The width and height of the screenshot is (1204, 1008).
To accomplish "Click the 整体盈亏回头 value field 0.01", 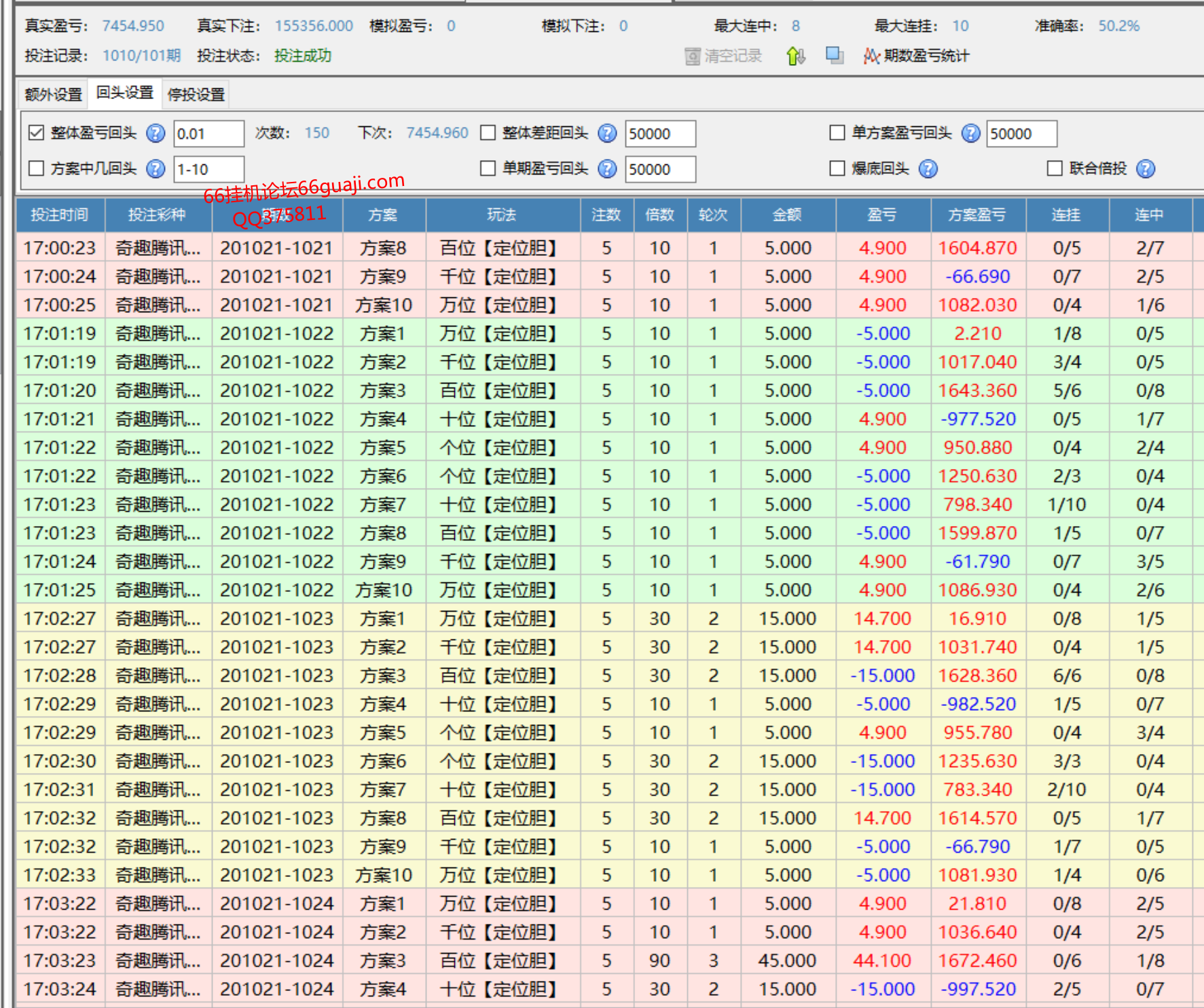I will 208,134.
